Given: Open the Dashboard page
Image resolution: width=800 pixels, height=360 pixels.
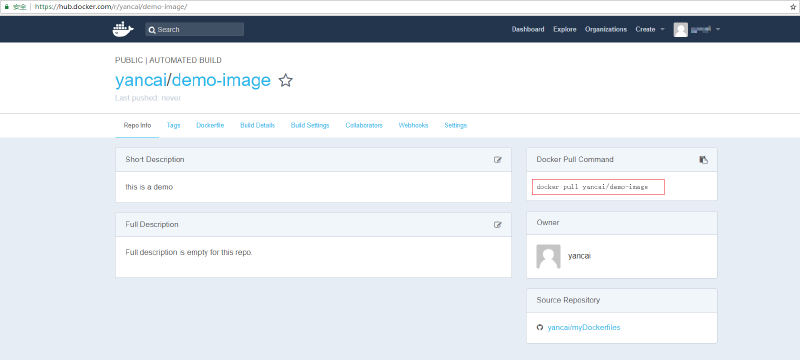Looking at the screenshot, I should pyautogui.click(x=528, y=30).
